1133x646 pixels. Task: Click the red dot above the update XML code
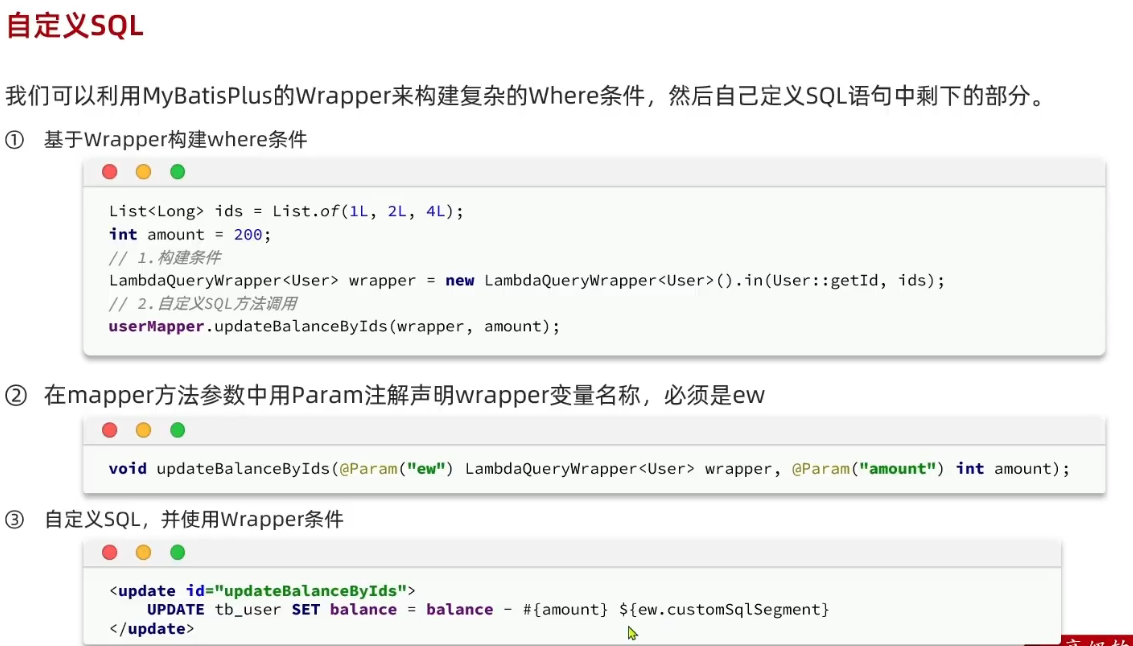[x=110, y=552]
